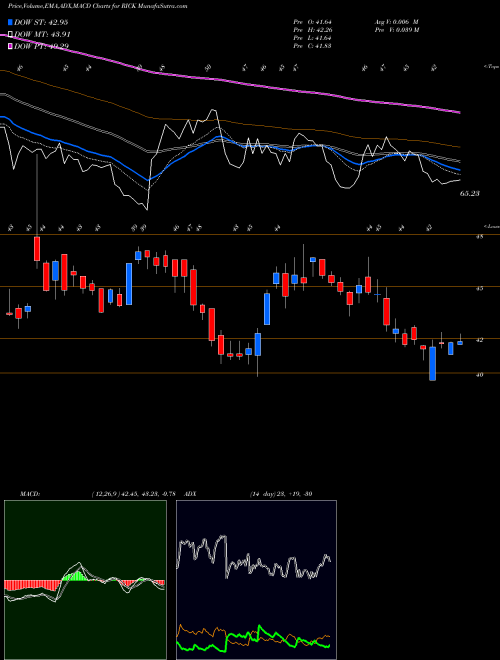Viewport: 500px width, 660px height.
Task: Click the 'Pre V: 0.039 M' text
Action: (x=397, y=30)
